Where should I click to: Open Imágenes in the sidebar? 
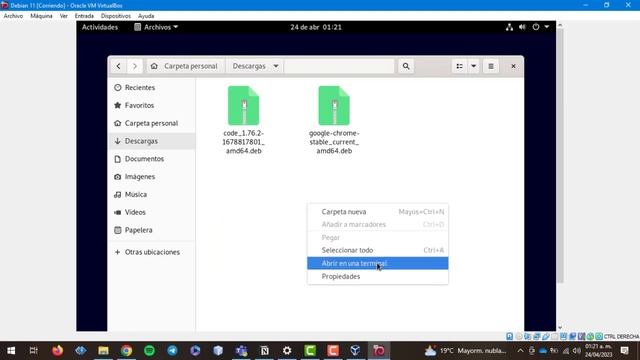(x=152, y=177)
